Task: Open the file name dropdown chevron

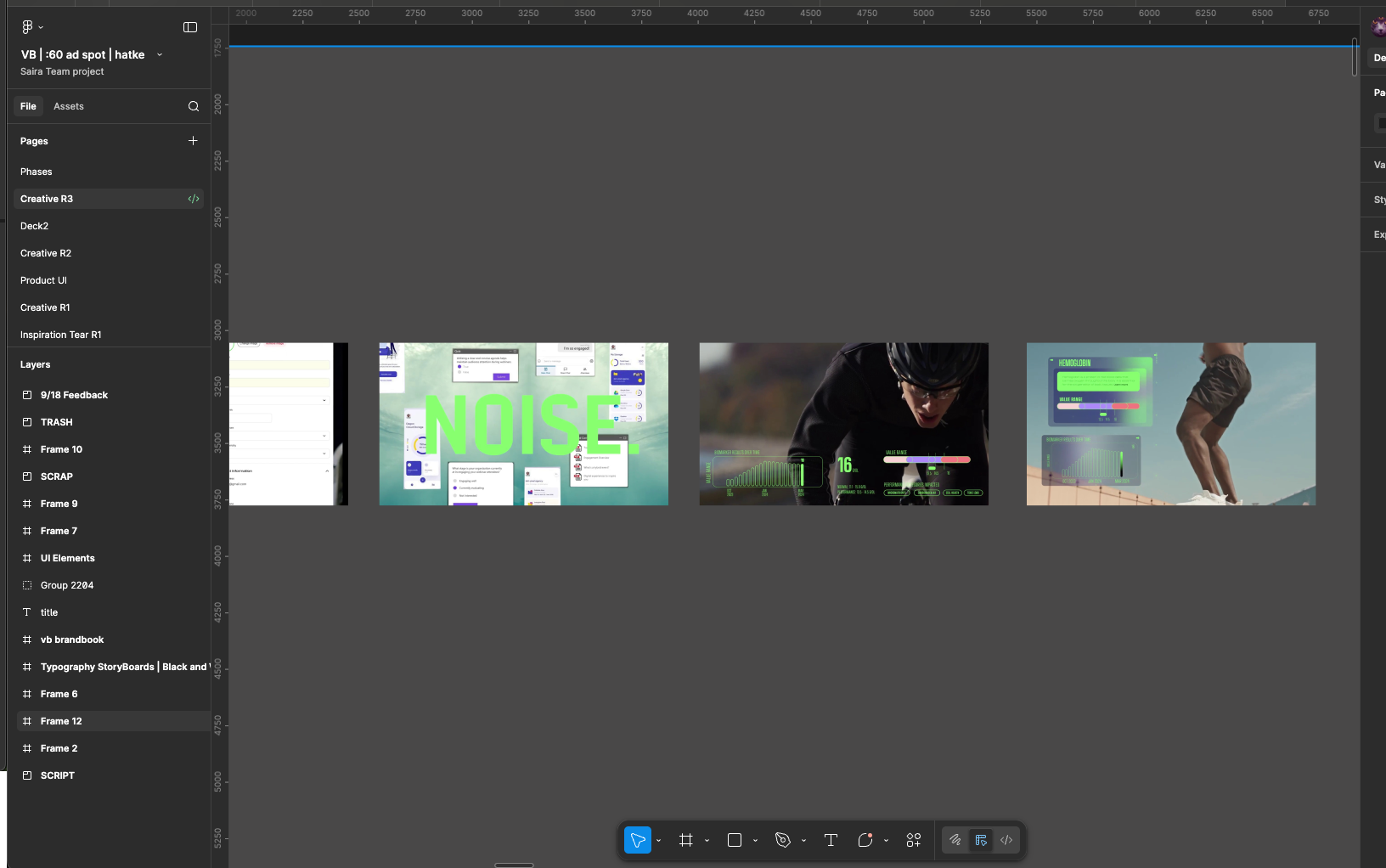Action: 160,54
